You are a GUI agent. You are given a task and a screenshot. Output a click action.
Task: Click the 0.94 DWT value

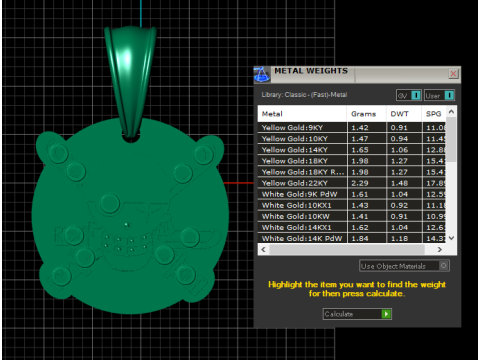coord(399,139)
